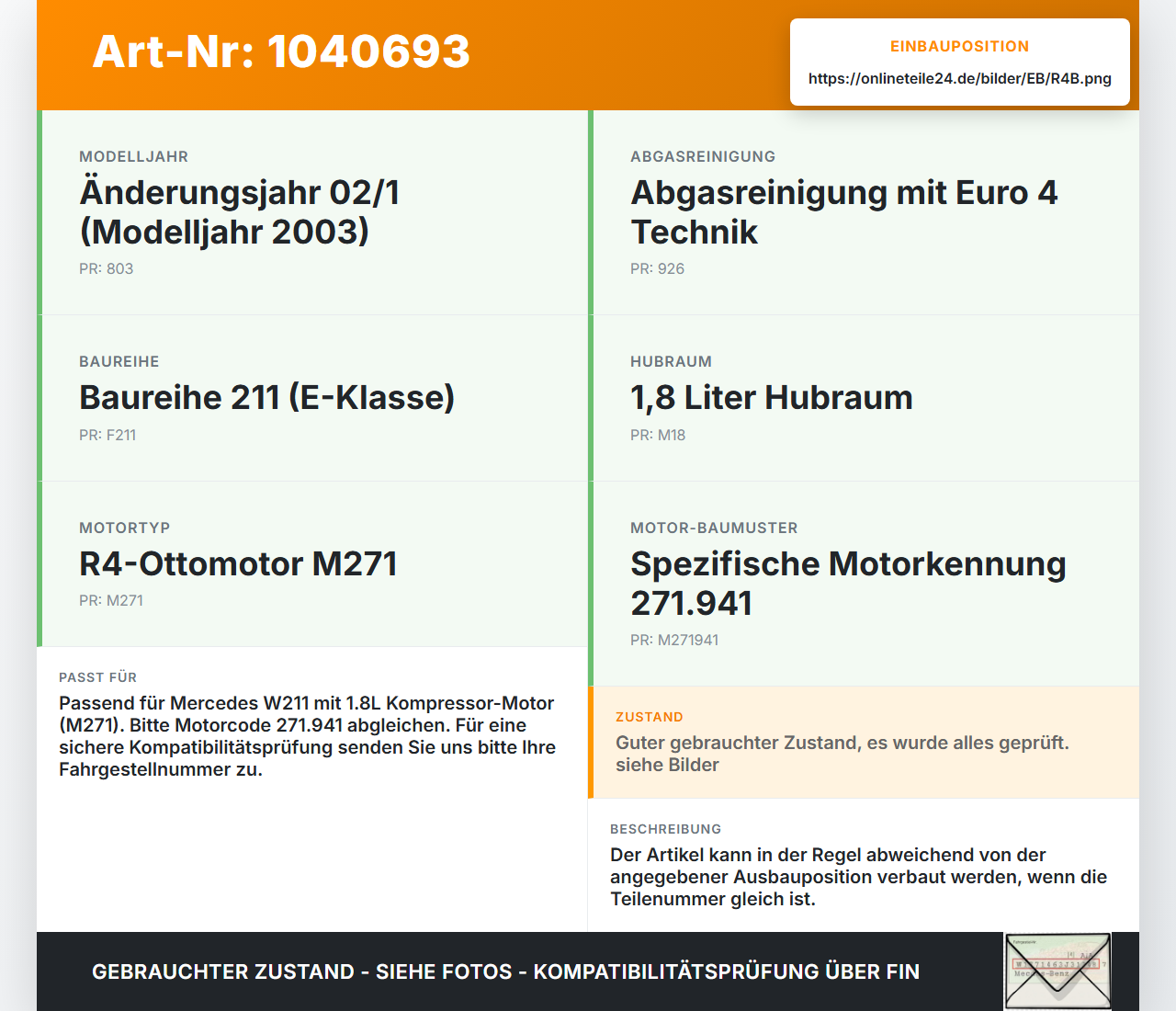Image resolution: width=1176 pixels, height=1011 pixels.
Task: Click the Guter gebrauchter Zustand text
Action: [842, 754]
